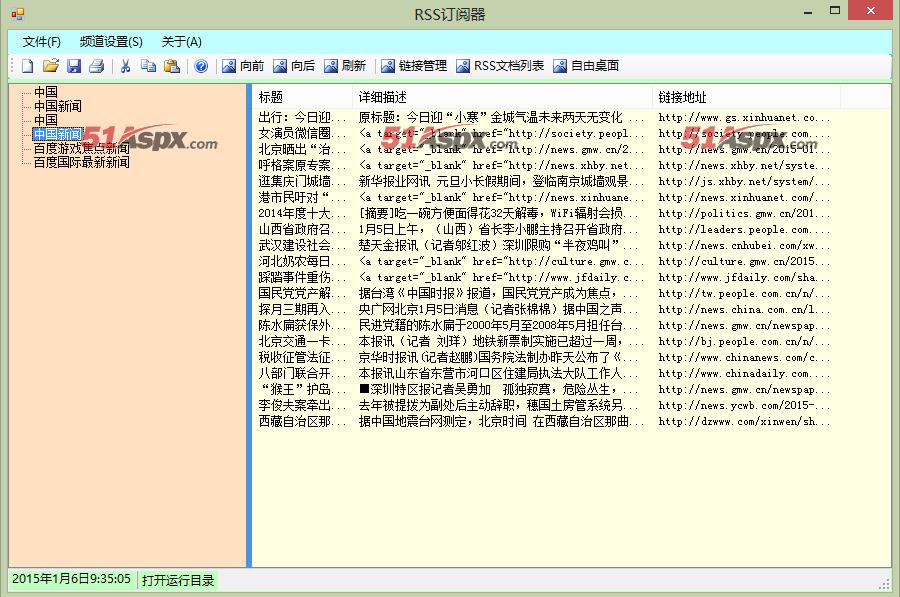Click the 向后 toolbar button
Image resolution: width=900 pixels, height=597 pixels.
pos(294,66)
